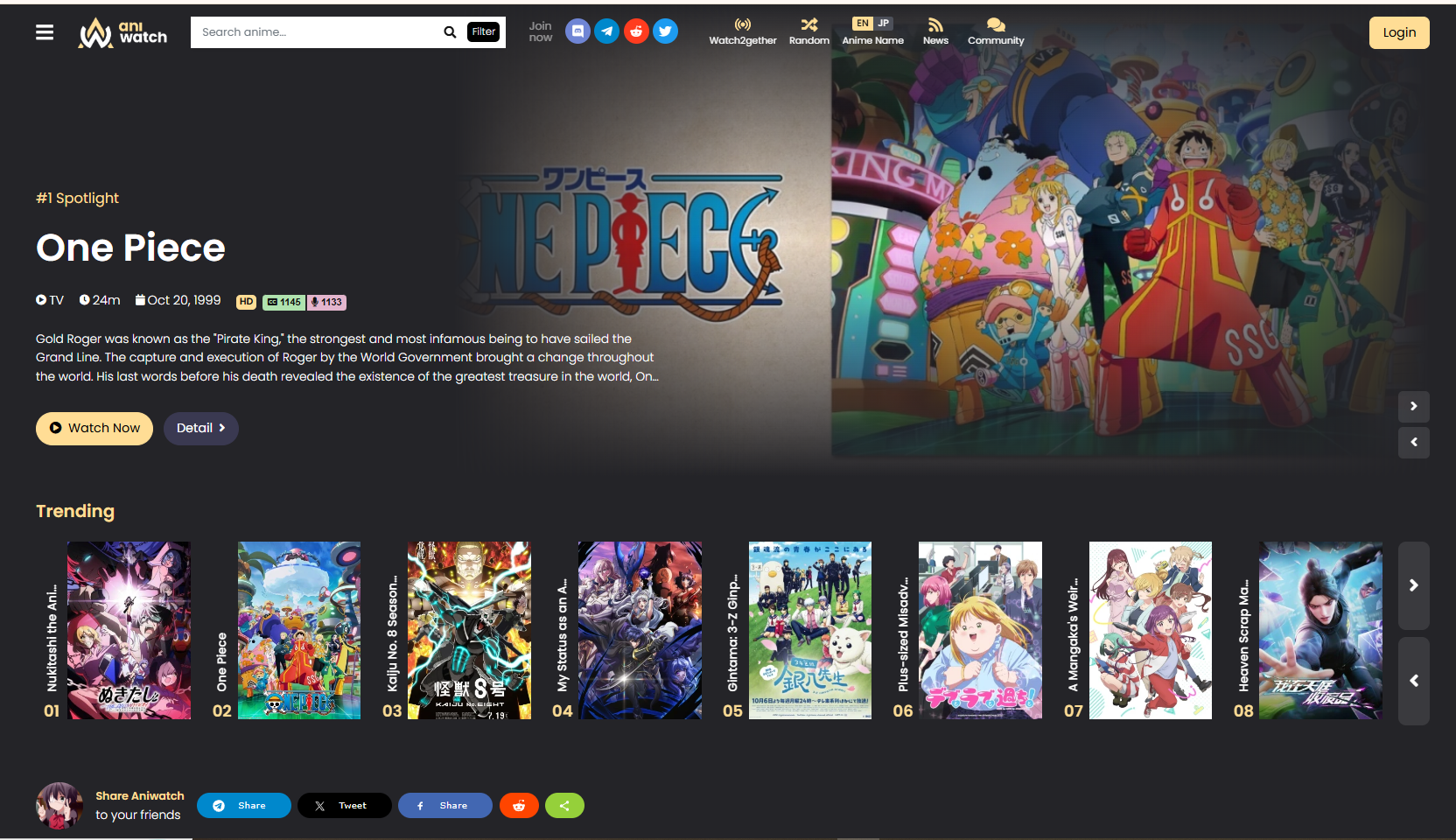Image resolution: width=1456 pixels, height=840 pixels.
Task: Share Aniwatch on Reddit
Action: pos(519,806)
